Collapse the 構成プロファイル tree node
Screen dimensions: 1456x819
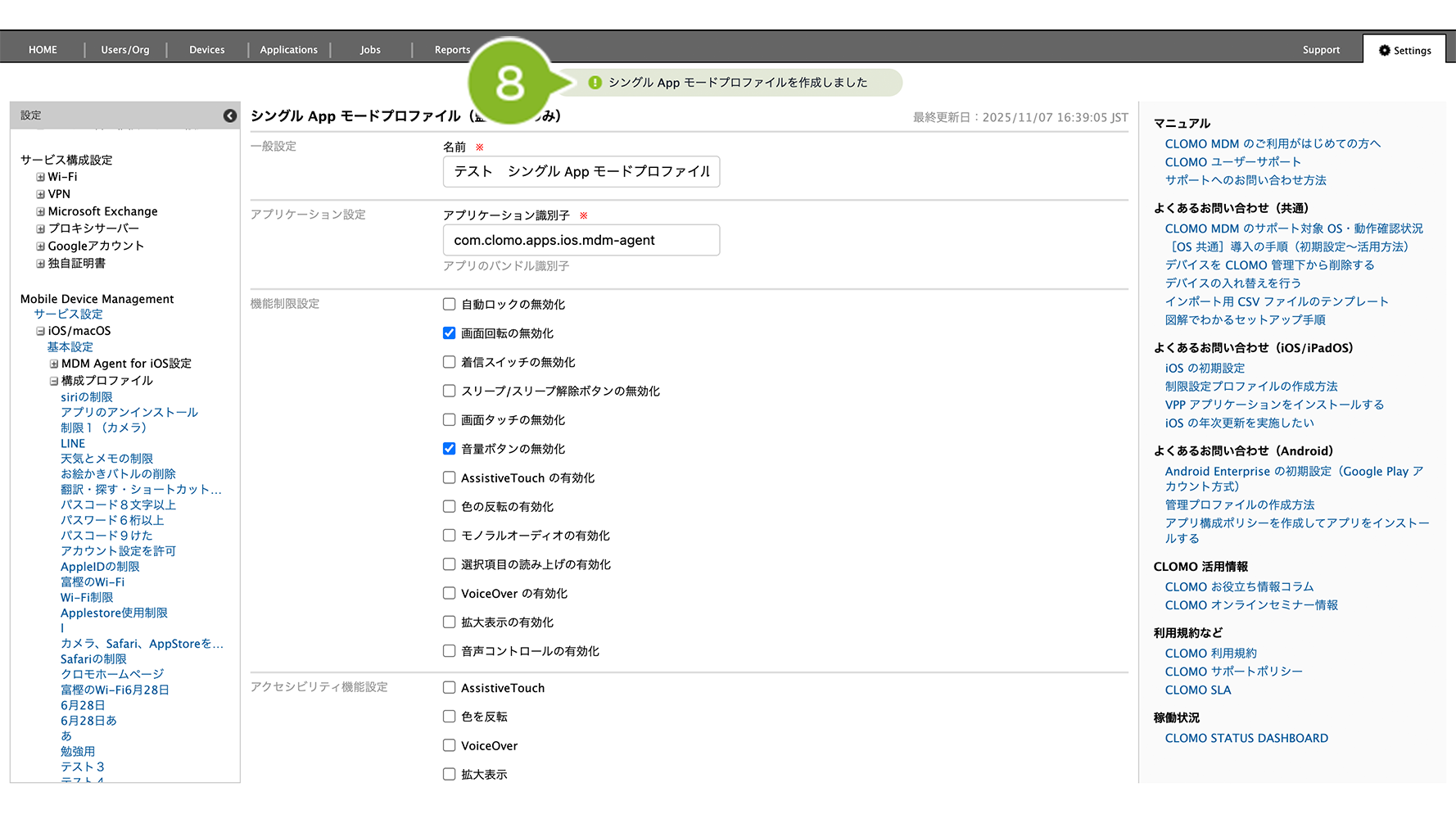pyautogui.click(x=54, y=381)
